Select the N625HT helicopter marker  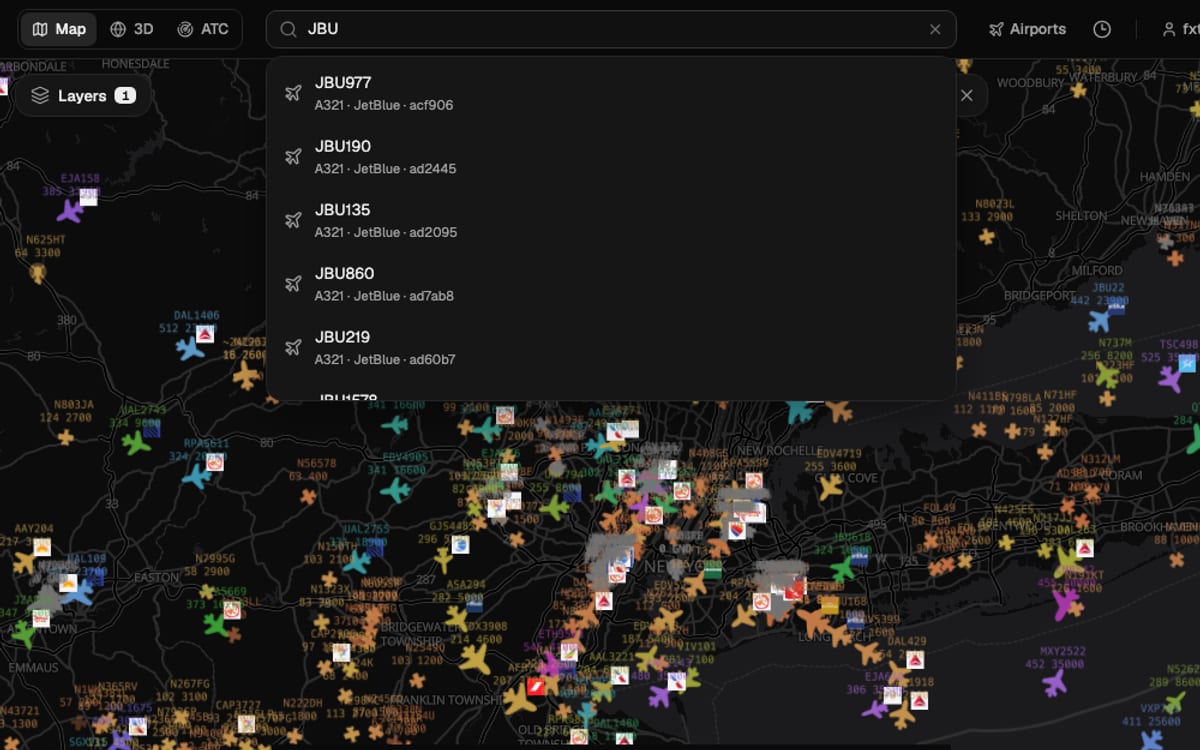pyautogui.click(x=38, y=272)
